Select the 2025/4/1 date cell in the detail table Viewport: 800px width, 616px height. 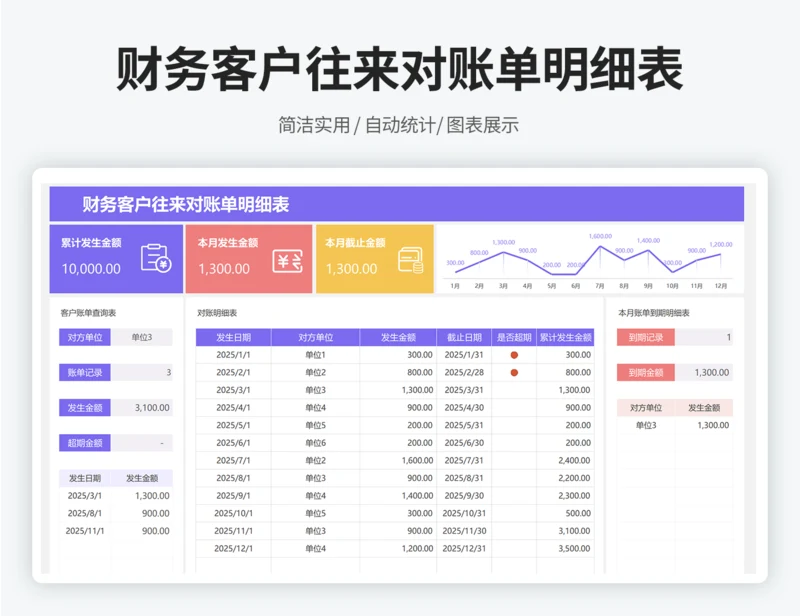tap(233, 408)
